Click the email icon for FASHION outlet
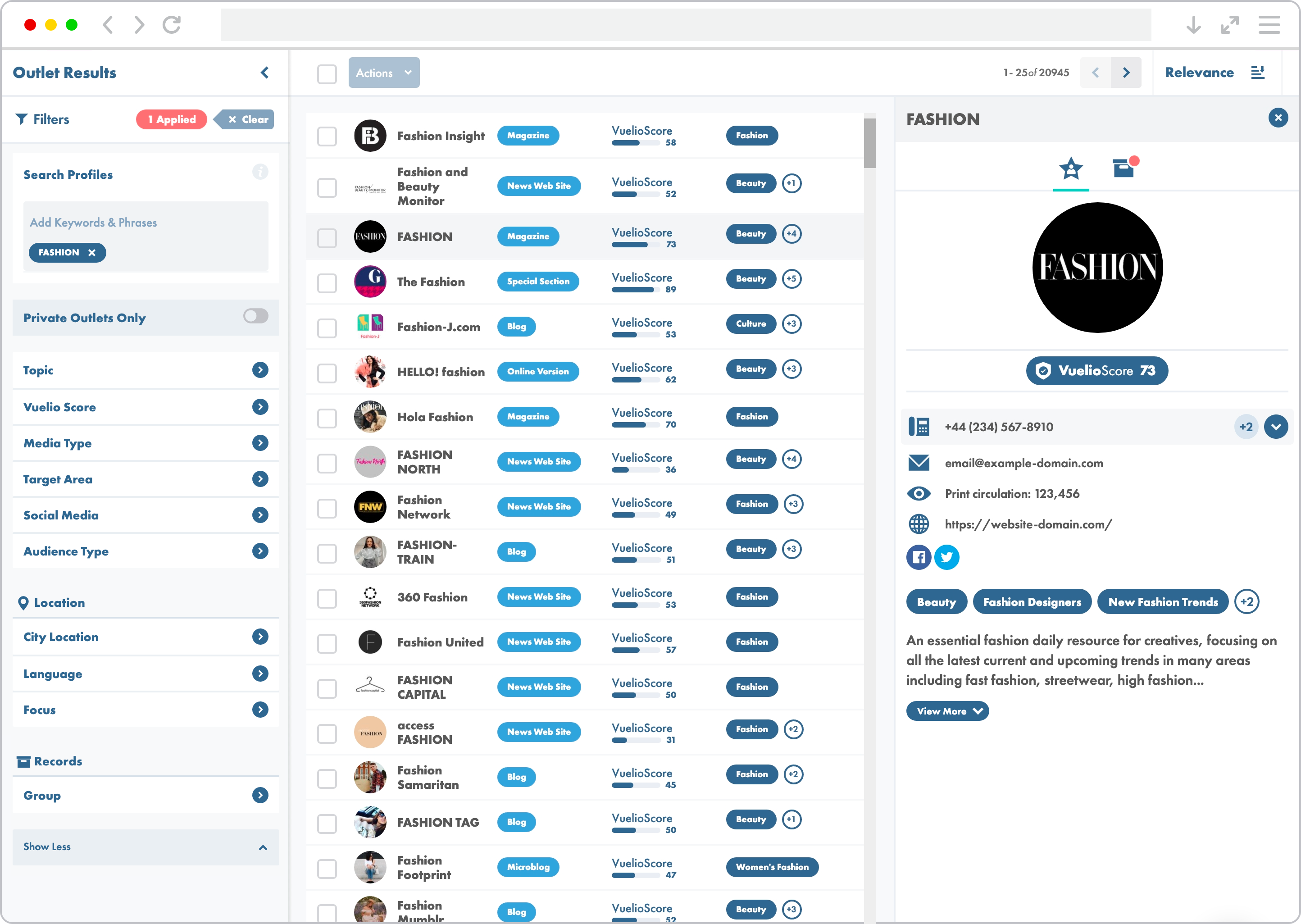Viewport: 1301px width, 924px height. [918, 462]
